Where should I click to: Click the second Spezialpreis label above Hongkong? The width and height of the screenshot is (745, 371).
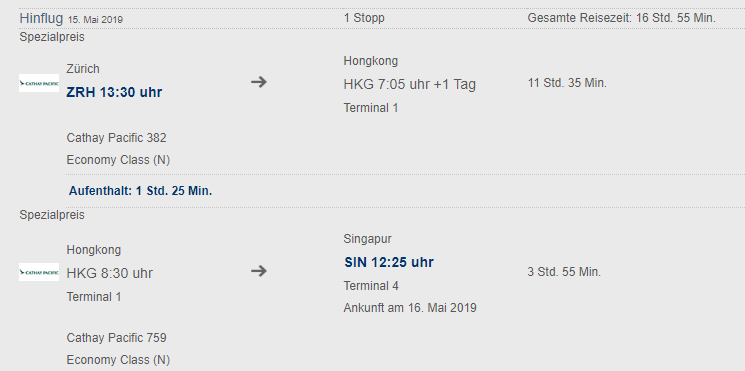coord(52,215)
